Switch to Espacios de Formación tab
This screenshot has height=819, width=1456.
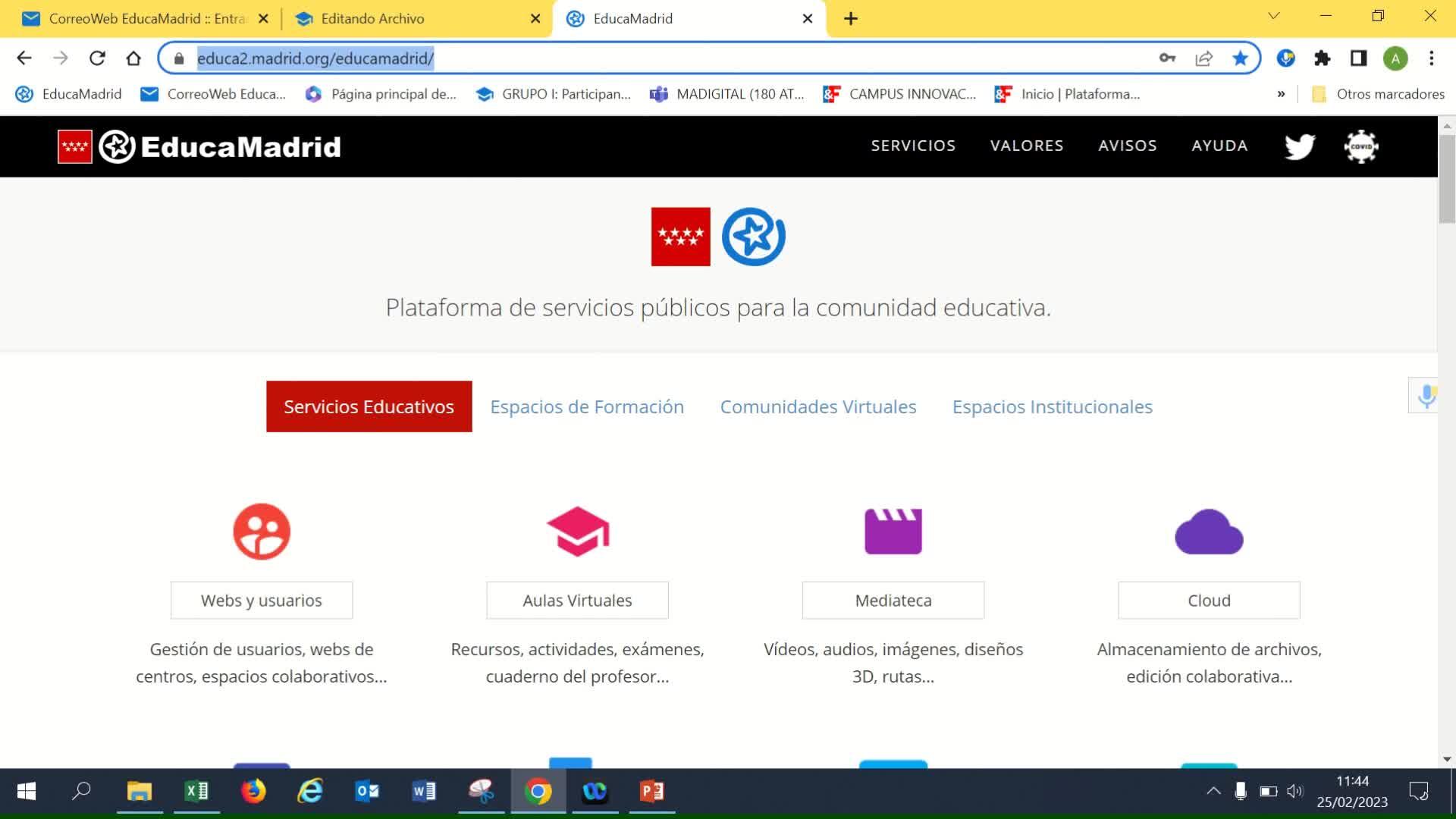587,406
